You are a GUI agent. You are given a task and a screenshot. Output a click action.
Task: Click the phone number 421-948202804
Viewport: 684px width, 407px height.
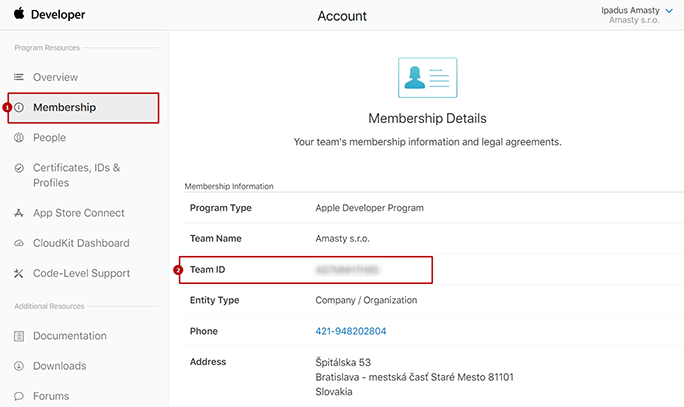point(351,331)
